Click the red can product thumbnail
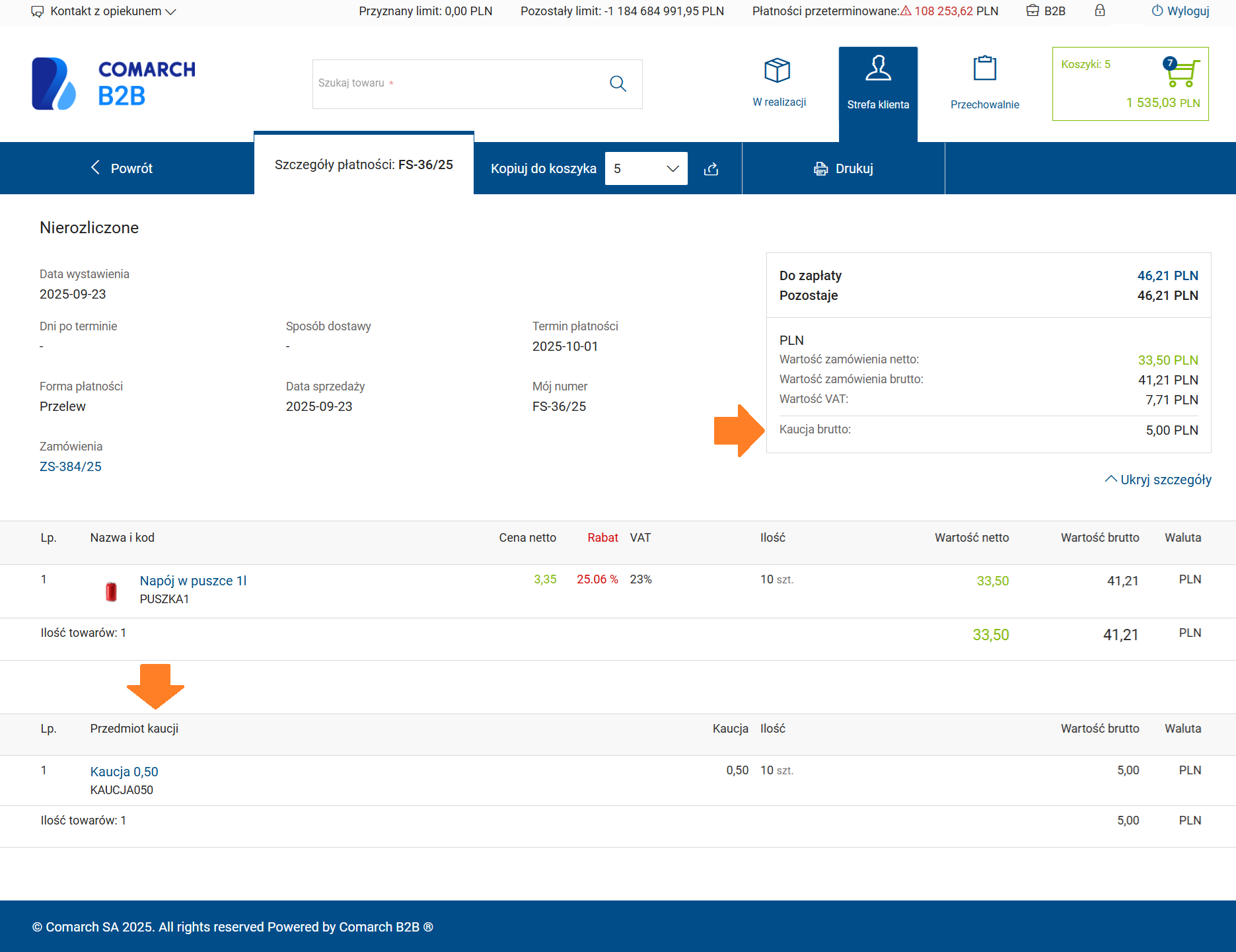The width and height of the screenshot is (1236, 952). (x=111, y=591)
